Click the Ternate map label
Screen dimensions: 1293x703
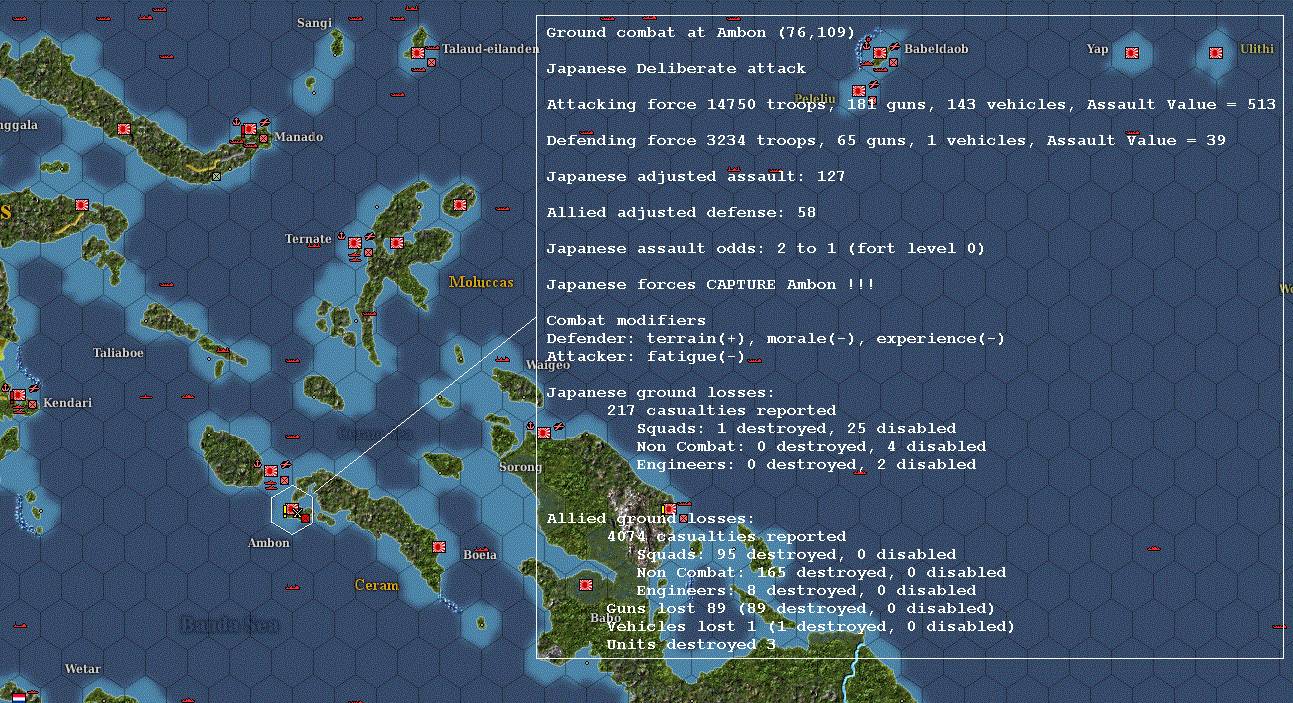308,239
